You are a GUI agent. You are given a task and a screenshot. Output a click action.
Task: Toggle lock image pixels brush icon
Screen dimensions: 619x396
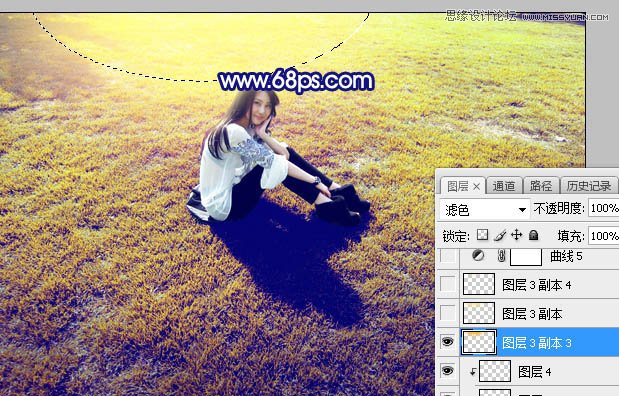coord(500,236)
